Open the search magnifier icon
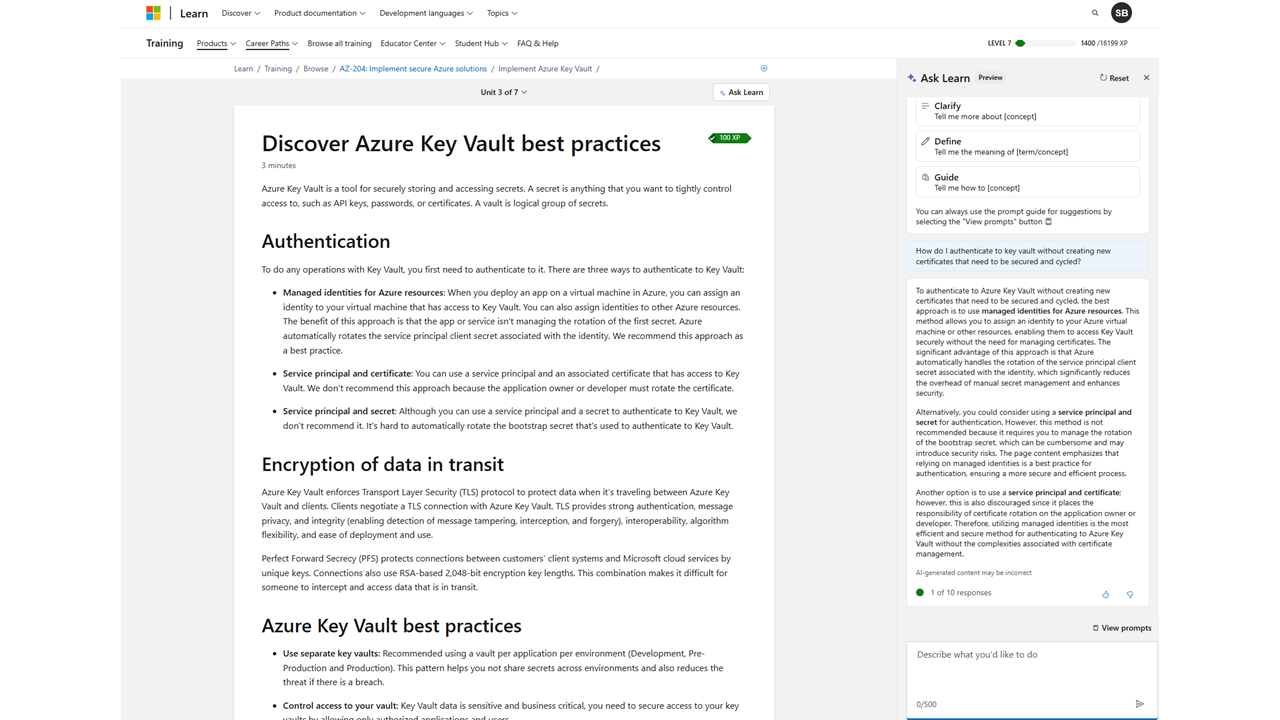Screen dimensions: 1280x720 1095,13
